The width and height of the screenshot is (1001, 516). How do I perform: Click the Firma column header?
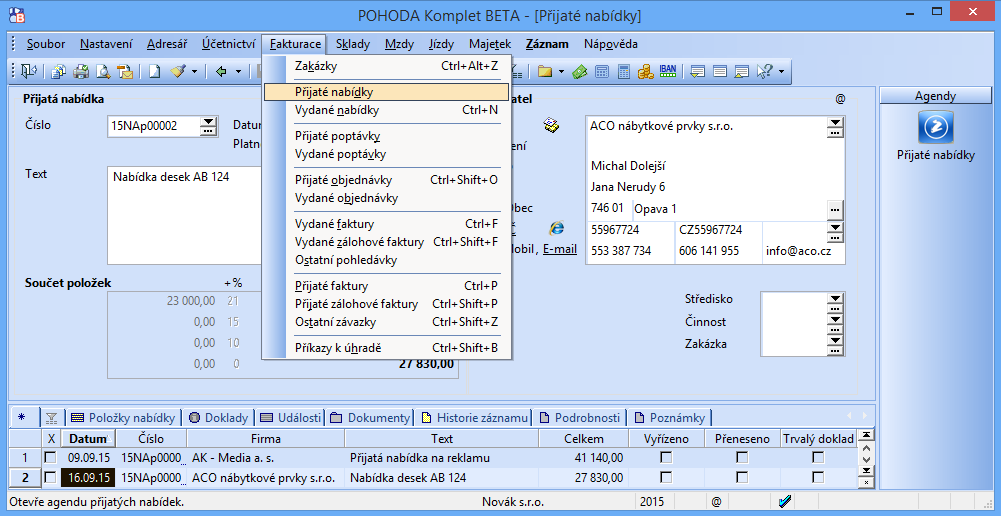click(266, 439)
